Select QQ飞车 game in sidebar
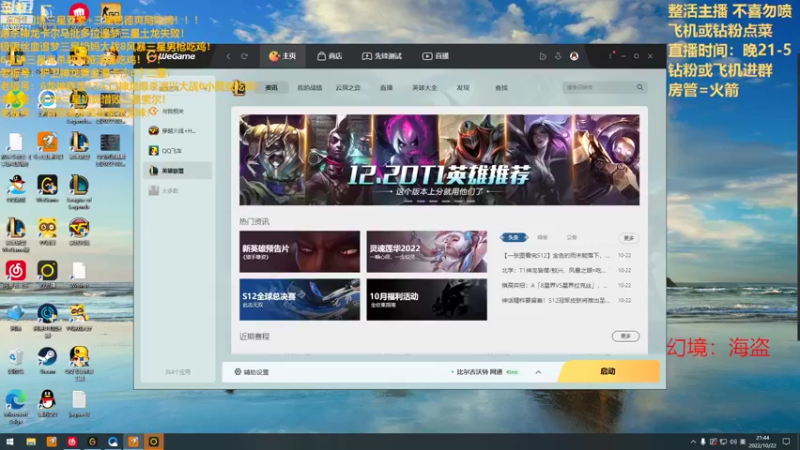This screenshot has width=800, height=450. pos(178,151)
